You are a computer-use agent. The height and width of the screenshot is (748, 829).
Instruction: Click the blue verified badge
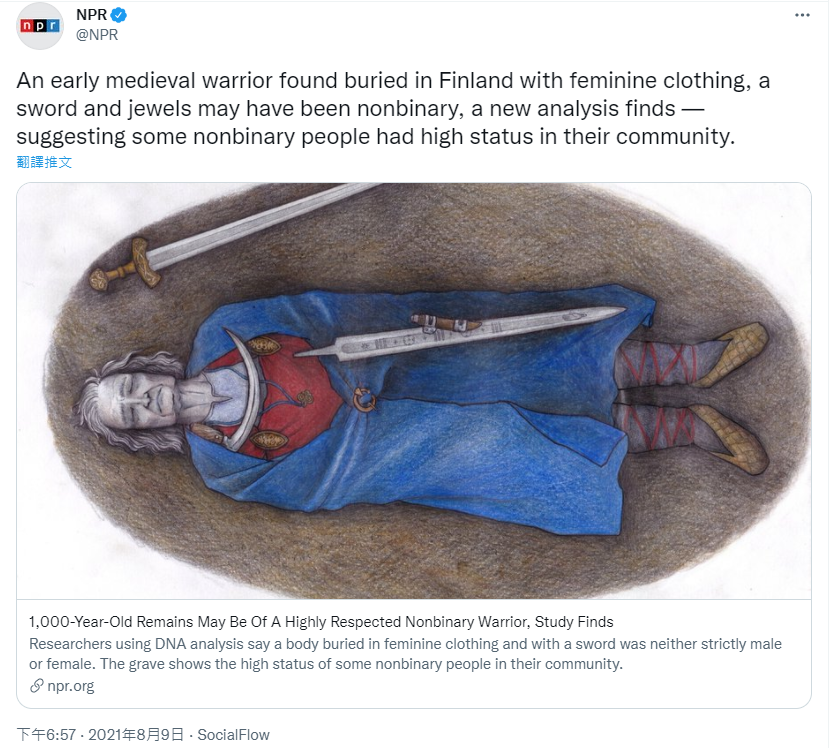click(x=118, y=15)
